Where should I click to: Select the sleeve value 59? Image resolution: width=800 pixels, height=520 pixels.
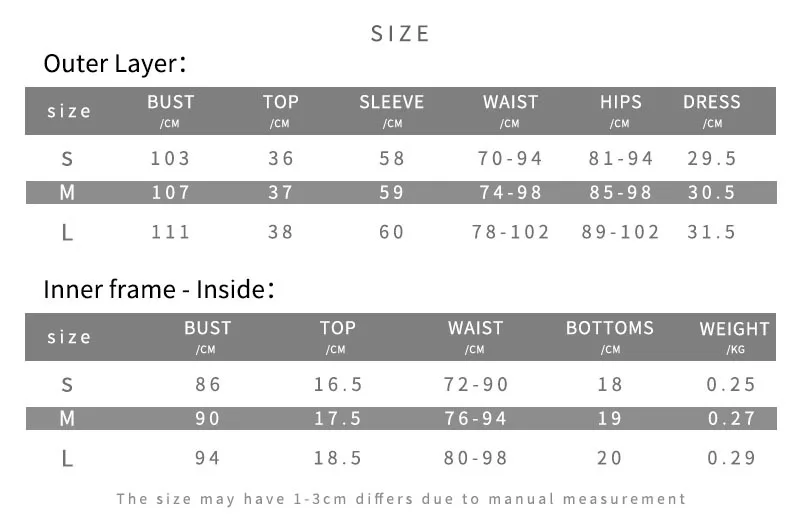point(392,193)
